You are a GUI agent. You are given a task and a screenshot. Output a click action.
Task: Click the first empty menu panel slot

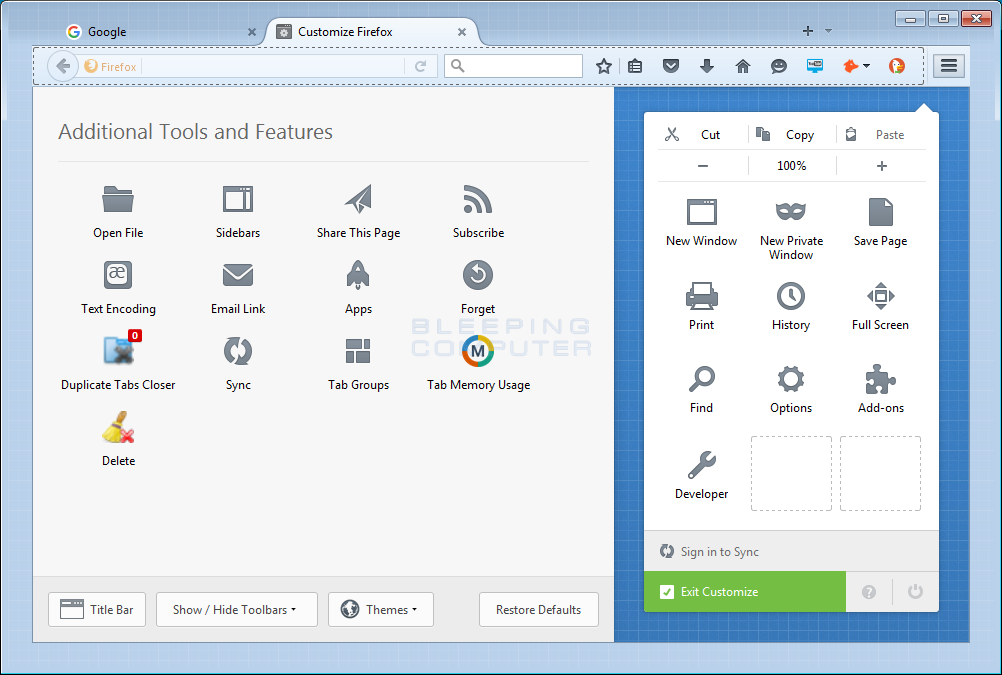pos(791,474)
